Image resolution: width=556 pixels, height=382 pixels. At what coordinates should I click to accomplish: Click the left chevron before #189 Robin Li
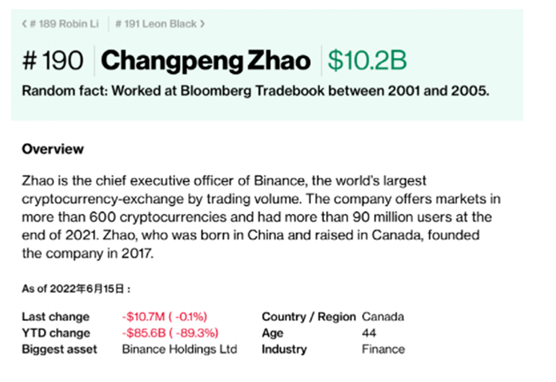click(x=24, y=24)
